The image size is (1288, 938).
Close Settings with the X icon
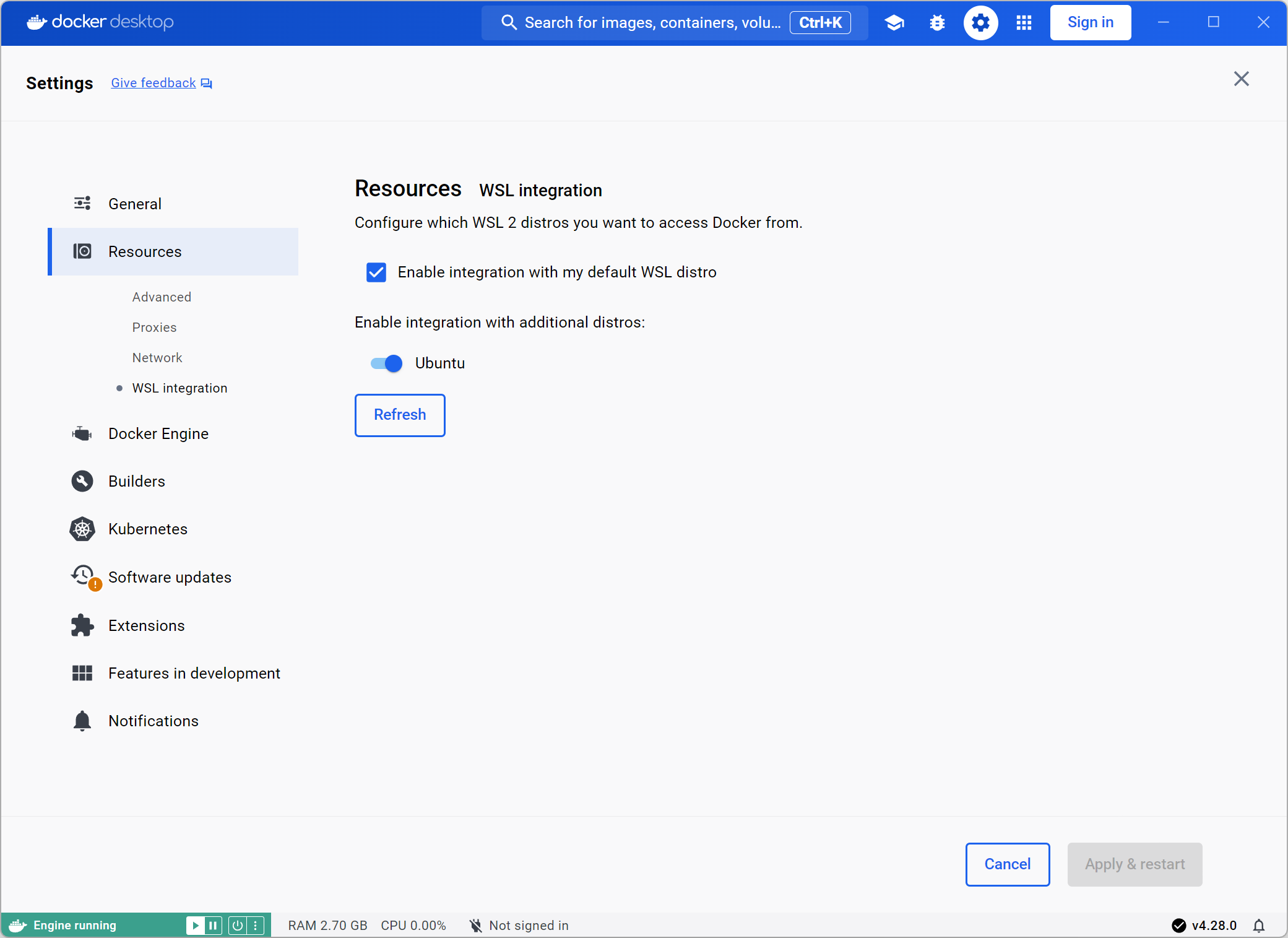(1241, 79)
